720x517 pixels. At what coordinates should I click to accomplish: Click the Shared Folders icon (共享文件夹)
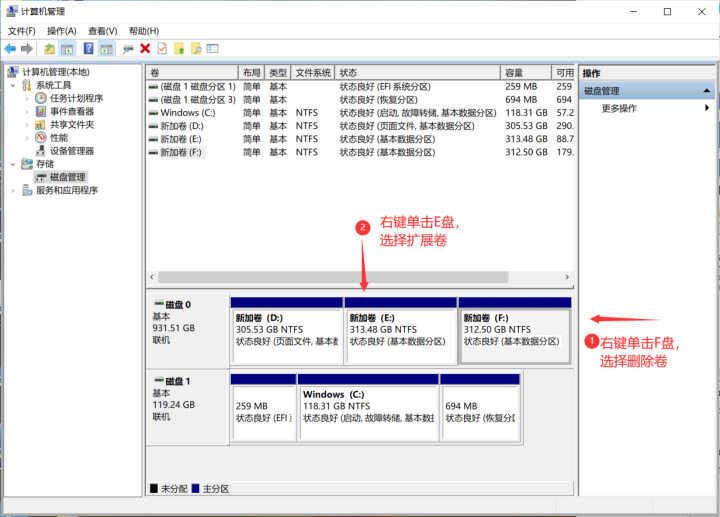coord(41,124)
